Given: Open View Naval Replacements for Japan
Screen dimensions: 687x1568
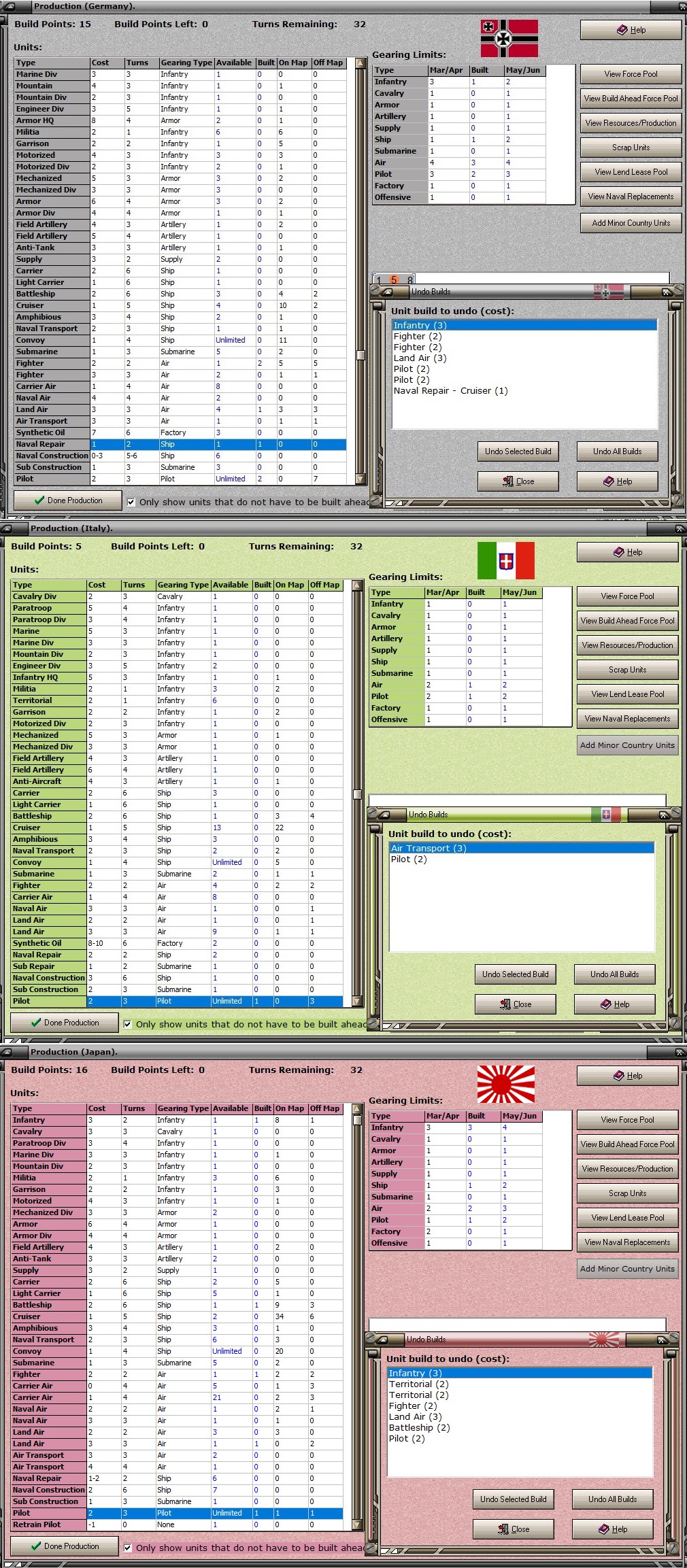Looking at the screenshot, I should (627, 1242).
